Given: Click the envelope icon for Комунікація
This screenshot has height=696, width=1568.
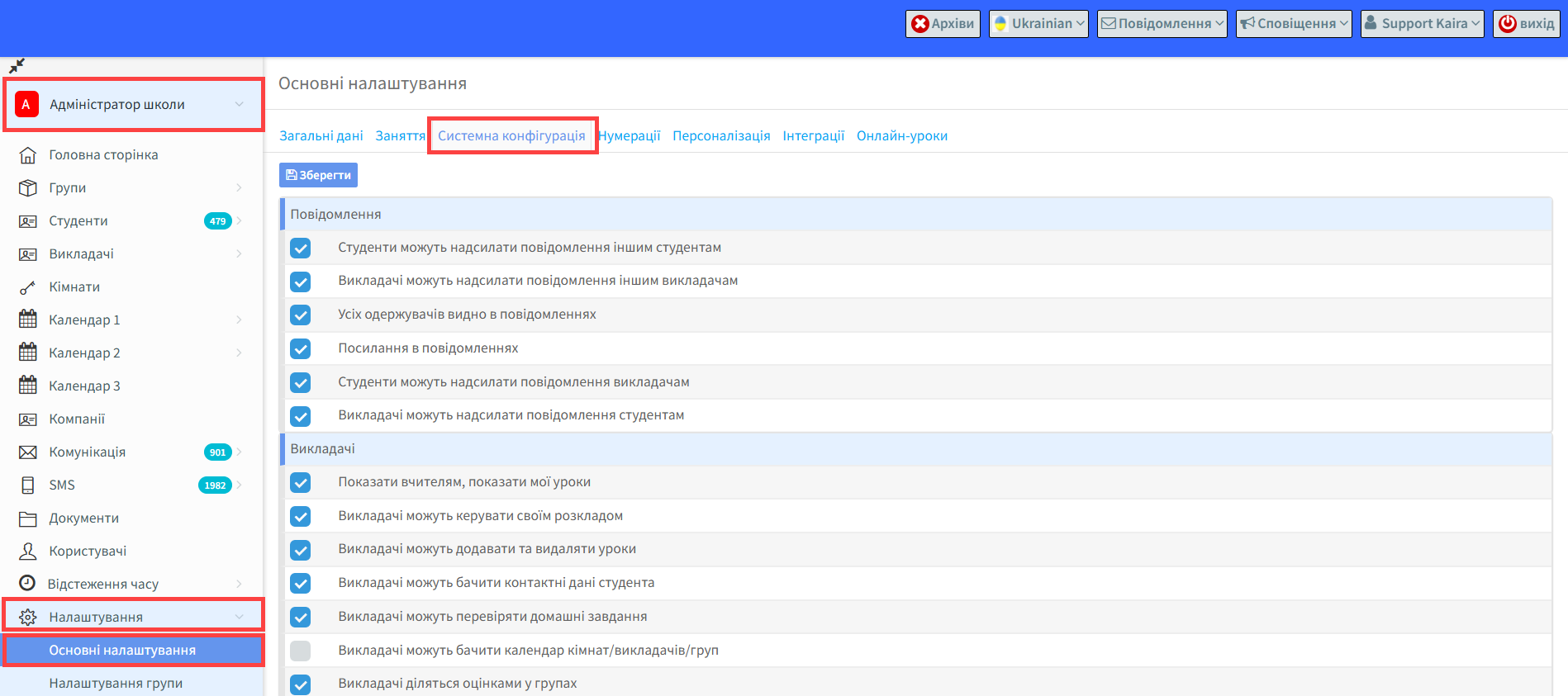Looking at the screenshot, I should tap(28, 452).
